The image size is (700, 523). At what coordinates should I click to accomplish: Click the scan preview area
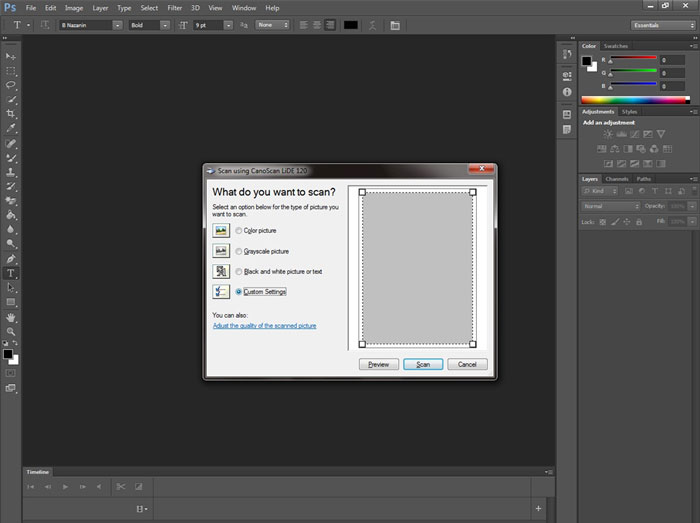coord(417,268)
